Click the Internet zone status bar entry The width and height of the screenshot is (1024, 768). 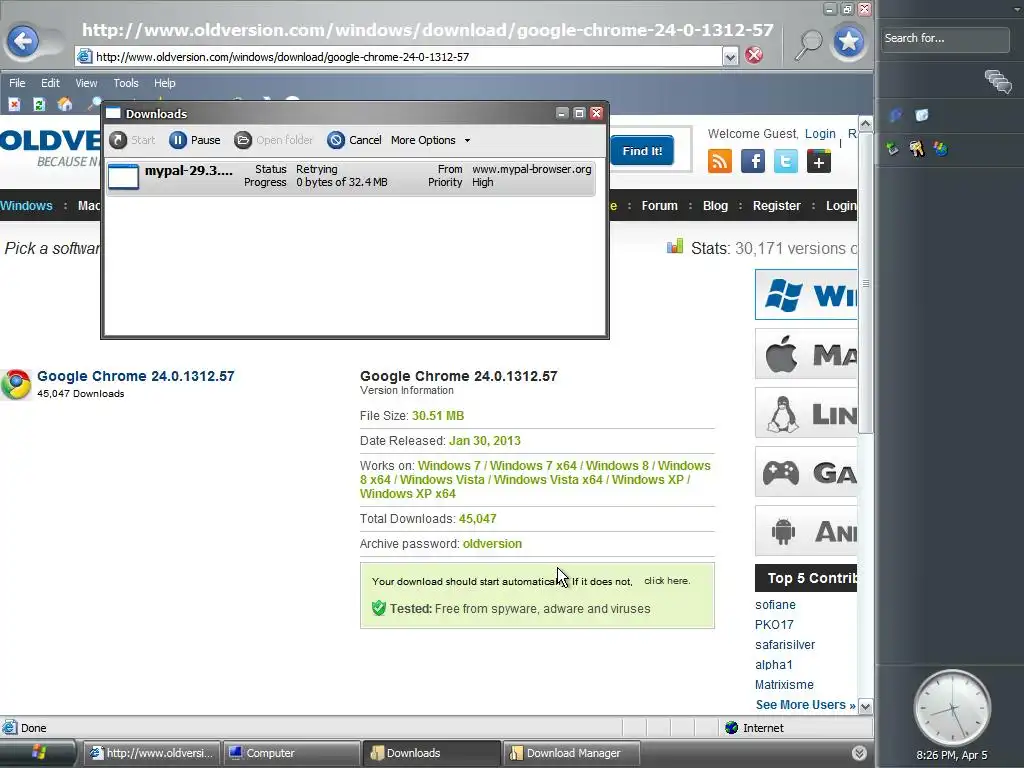click(755, 728)
